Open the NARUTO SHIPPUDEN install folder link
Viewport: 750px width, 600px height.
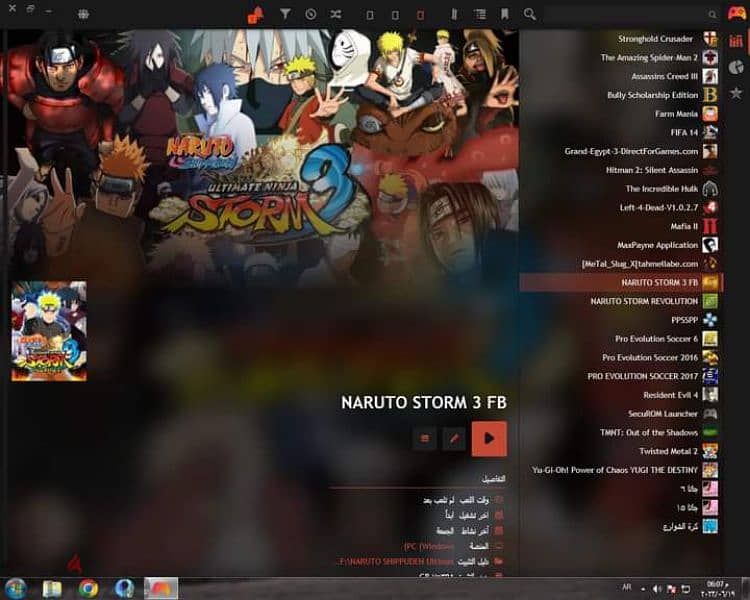(x=394, y=561)
